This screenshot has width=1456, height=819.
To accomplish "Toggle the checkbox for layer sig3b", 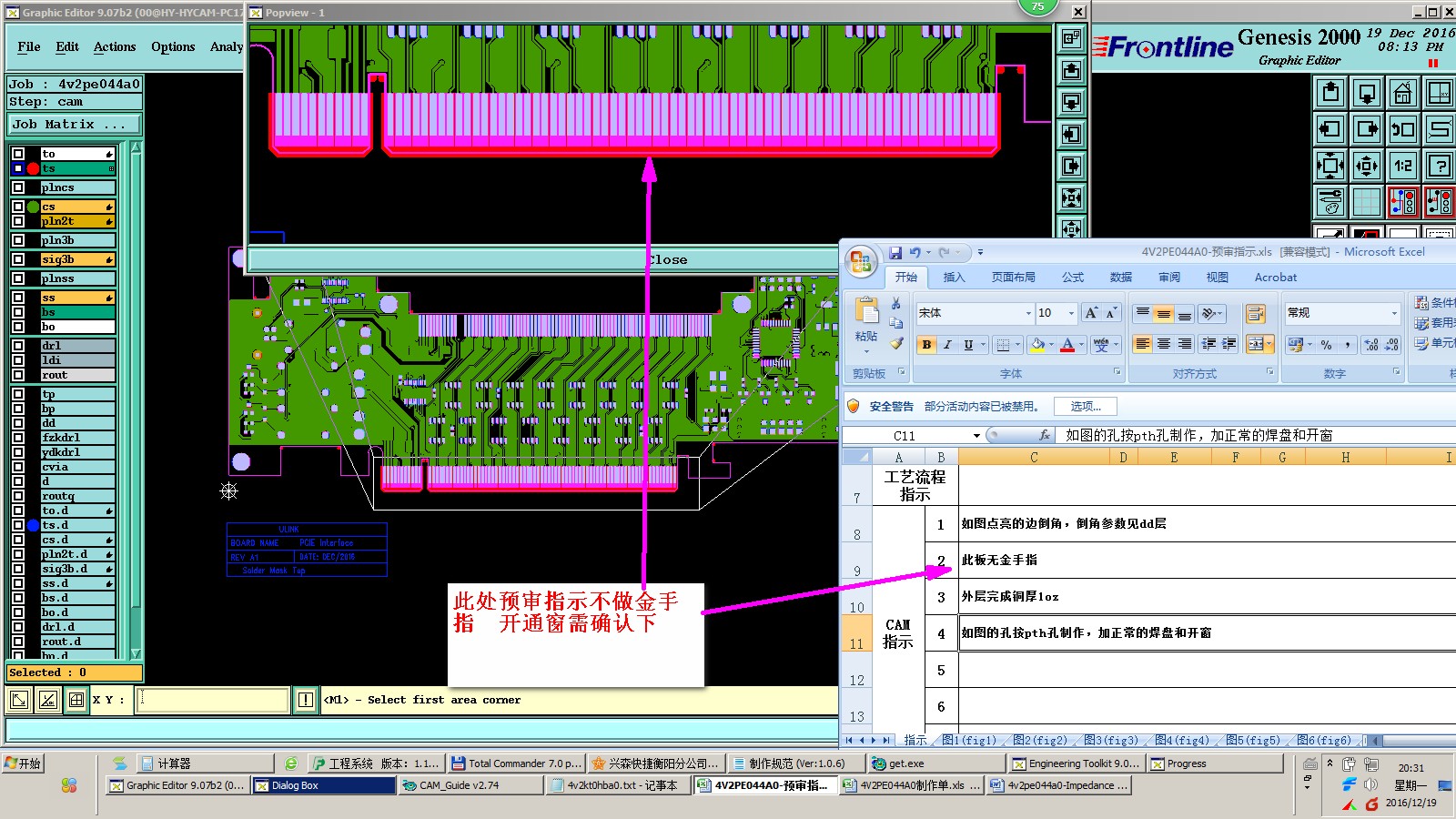I will pyautogui.click(x=18, y=259).
